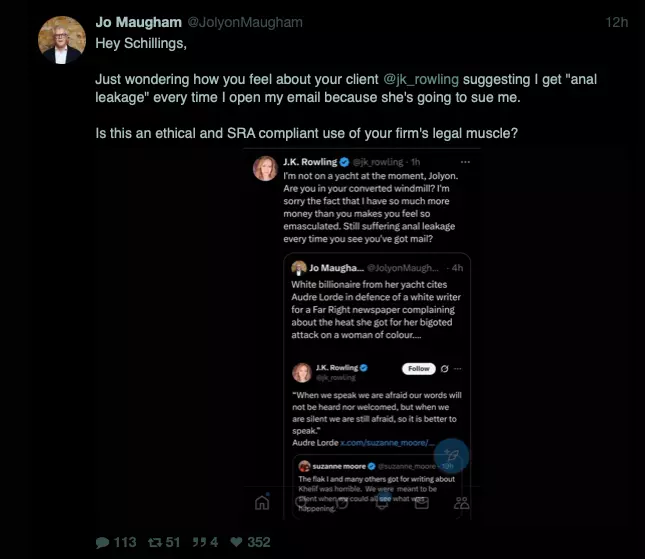Viewport: 645px width, 559px height.
Task: Click the quote marks icon
Action: click(200, 542)
